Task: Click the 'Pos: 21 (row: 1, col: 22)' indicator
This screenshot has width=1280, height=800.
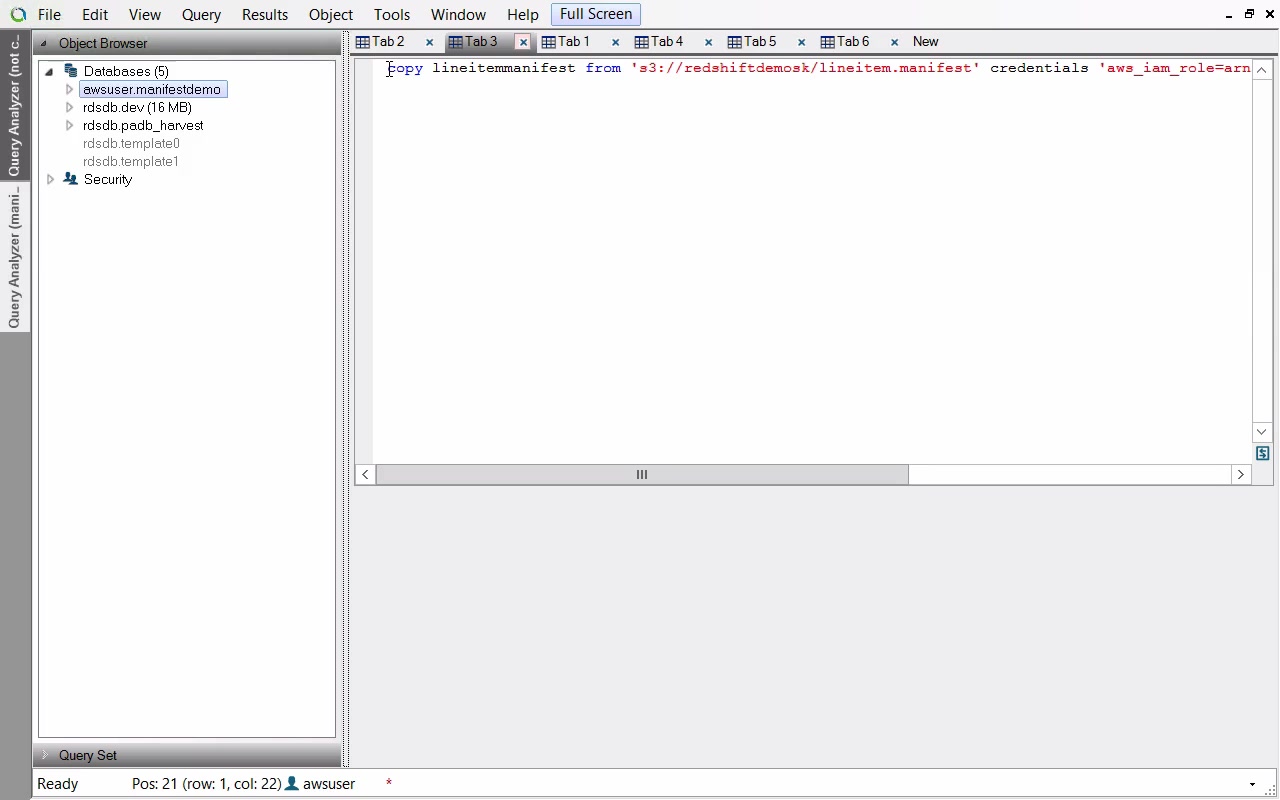Action: click(207, 784)
